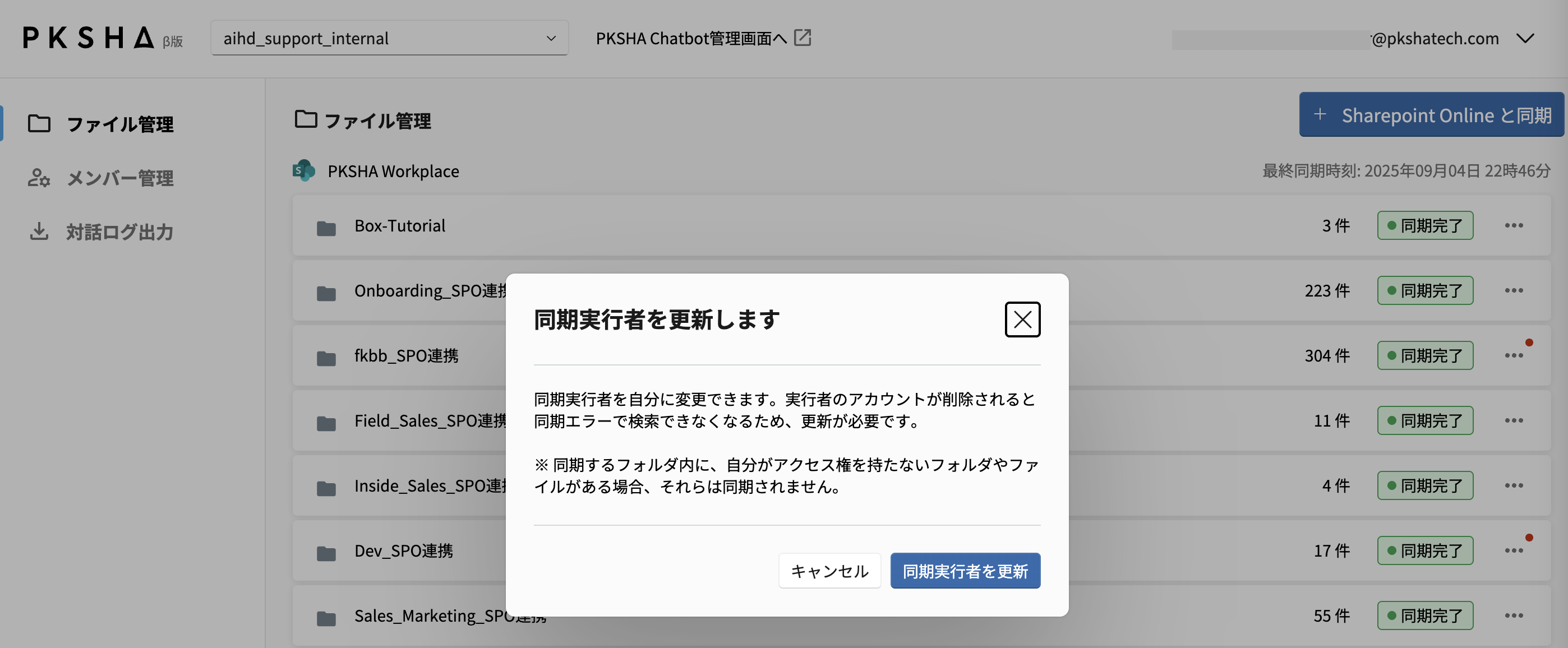Click external link icon beside Chatbot管理画面

tap(803, 38)
